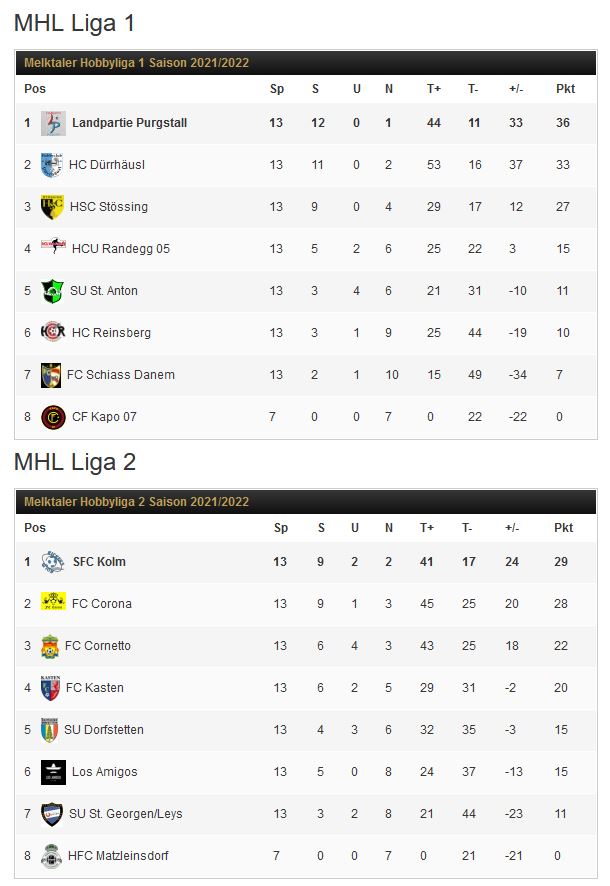Click the Landpartie Purgstall team logo
The image size is (610, 886).
pyautogui.click(x=53, y=123)
